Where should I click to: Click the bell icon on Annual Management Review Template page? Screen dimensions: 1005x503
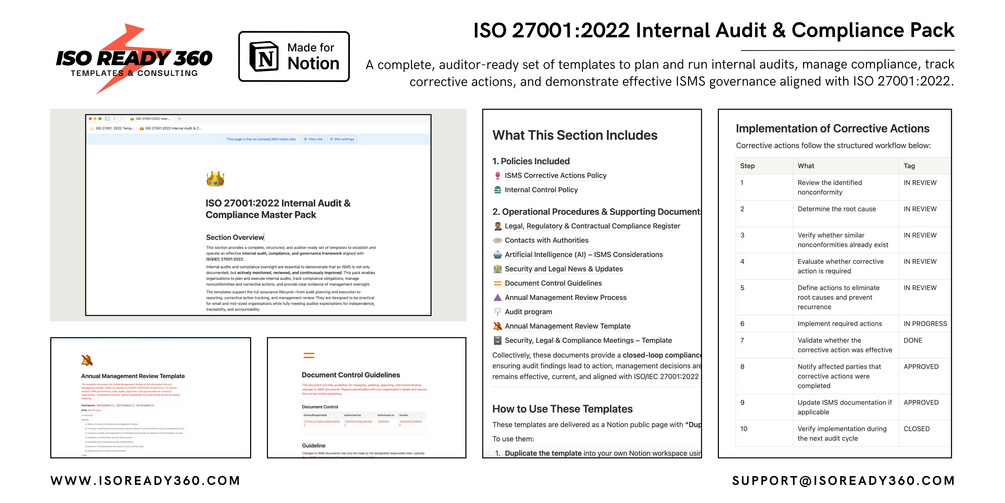pos(87,360)
